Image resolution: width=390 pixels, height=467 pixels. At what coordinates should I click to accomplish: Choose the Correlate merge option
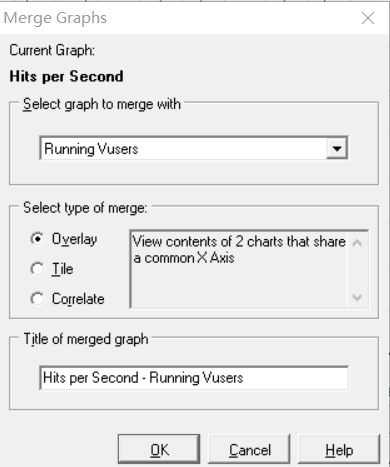click(x=67, y=299)
